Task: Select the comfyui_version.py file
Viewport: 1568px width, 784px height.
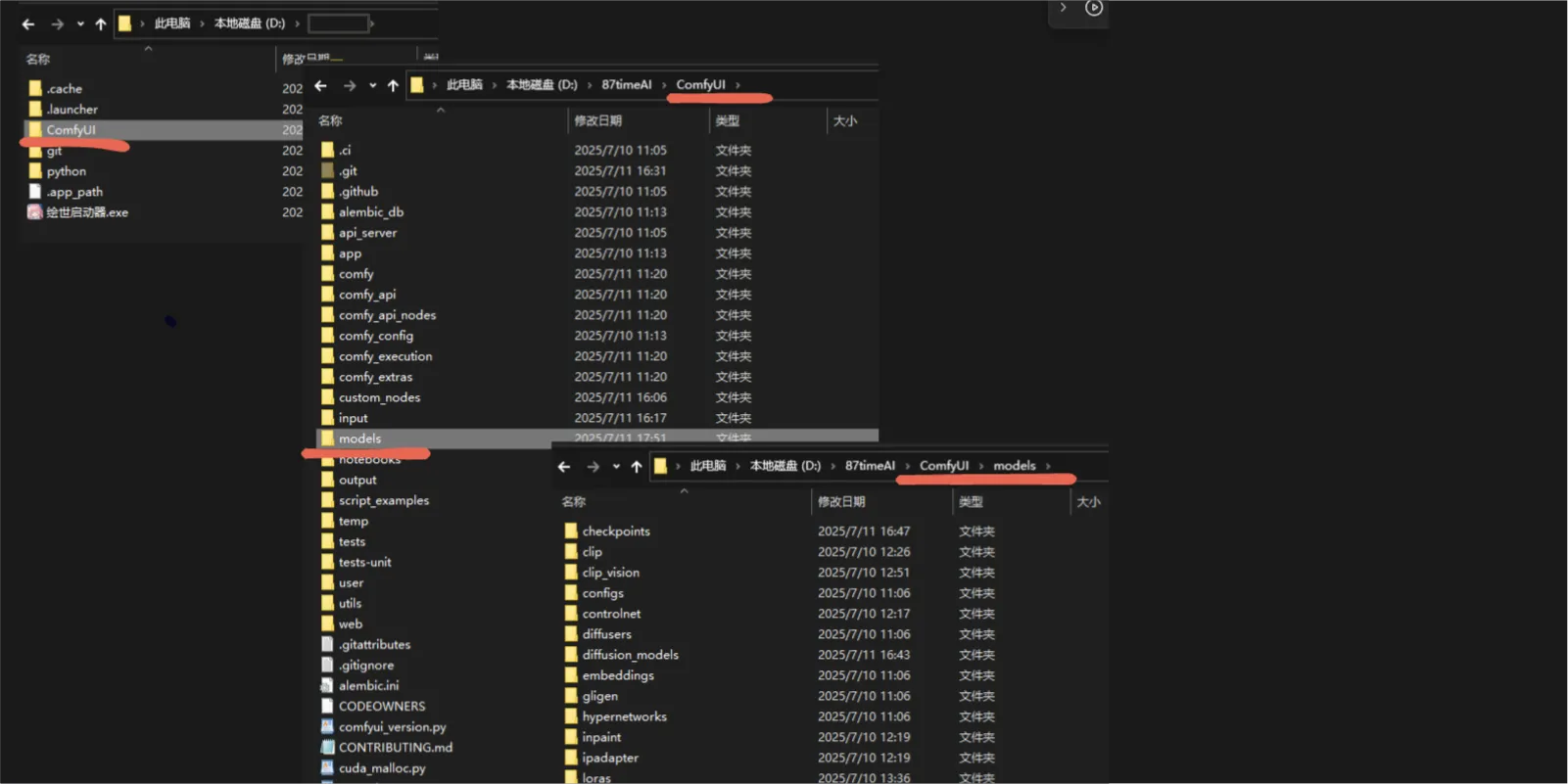Action: (392, 727)
